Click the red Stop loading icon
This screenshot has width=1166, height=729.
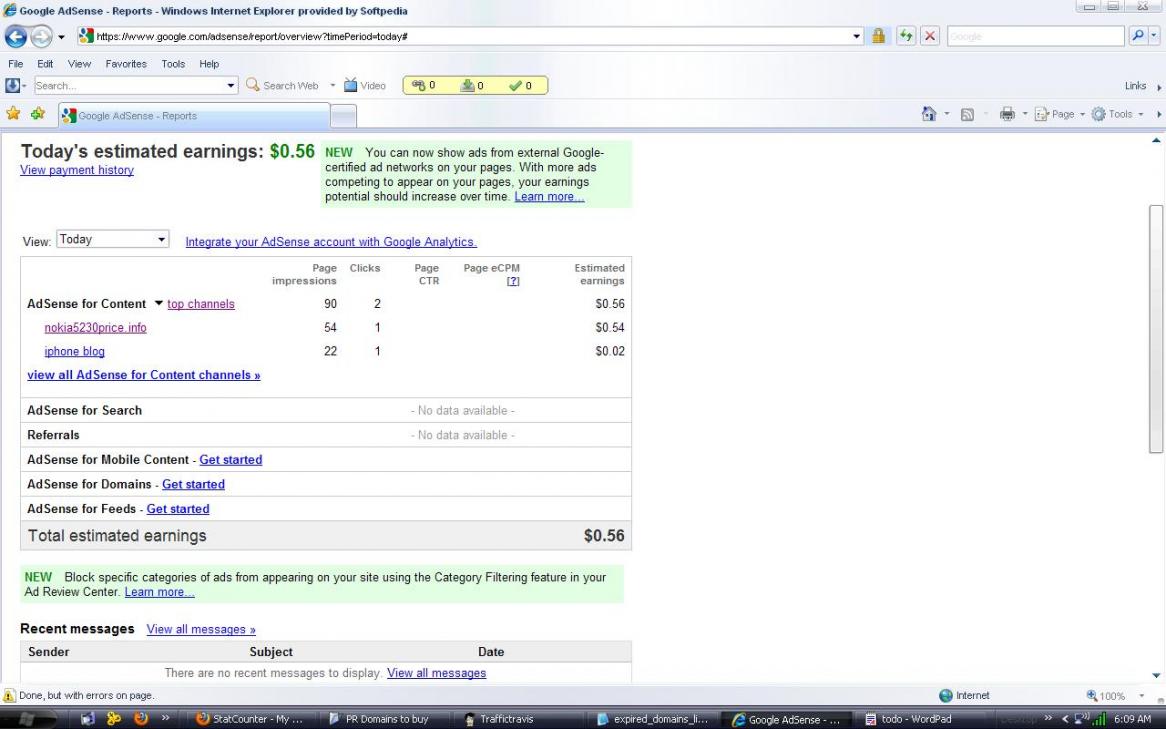pos(930,36)
